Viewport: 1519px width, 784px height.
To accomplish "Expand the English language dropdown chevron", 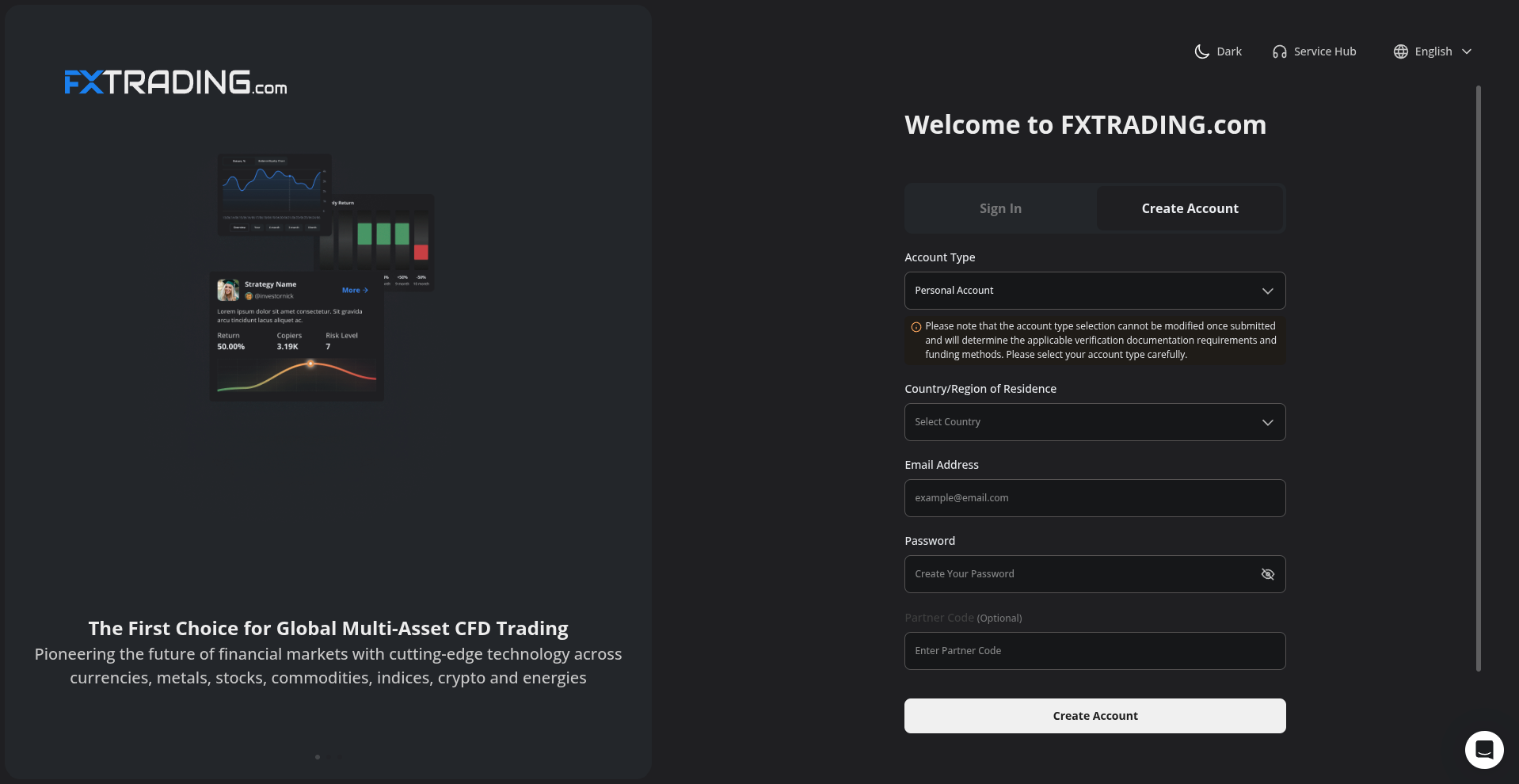I will [x=1467, y=51].
